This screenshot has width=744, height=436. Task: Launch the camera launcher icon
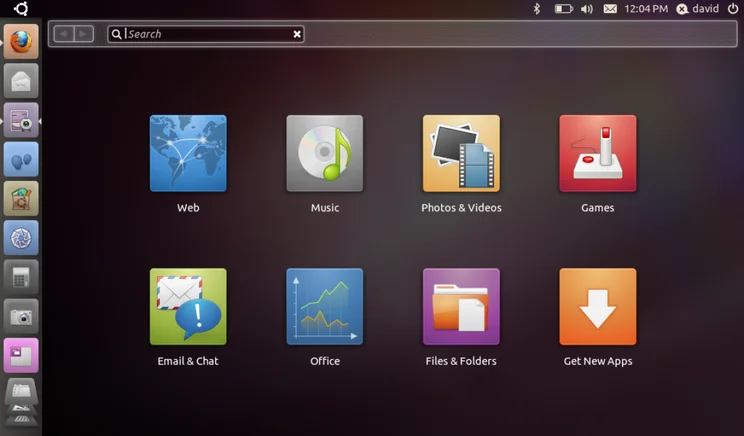tap(21, 316)
